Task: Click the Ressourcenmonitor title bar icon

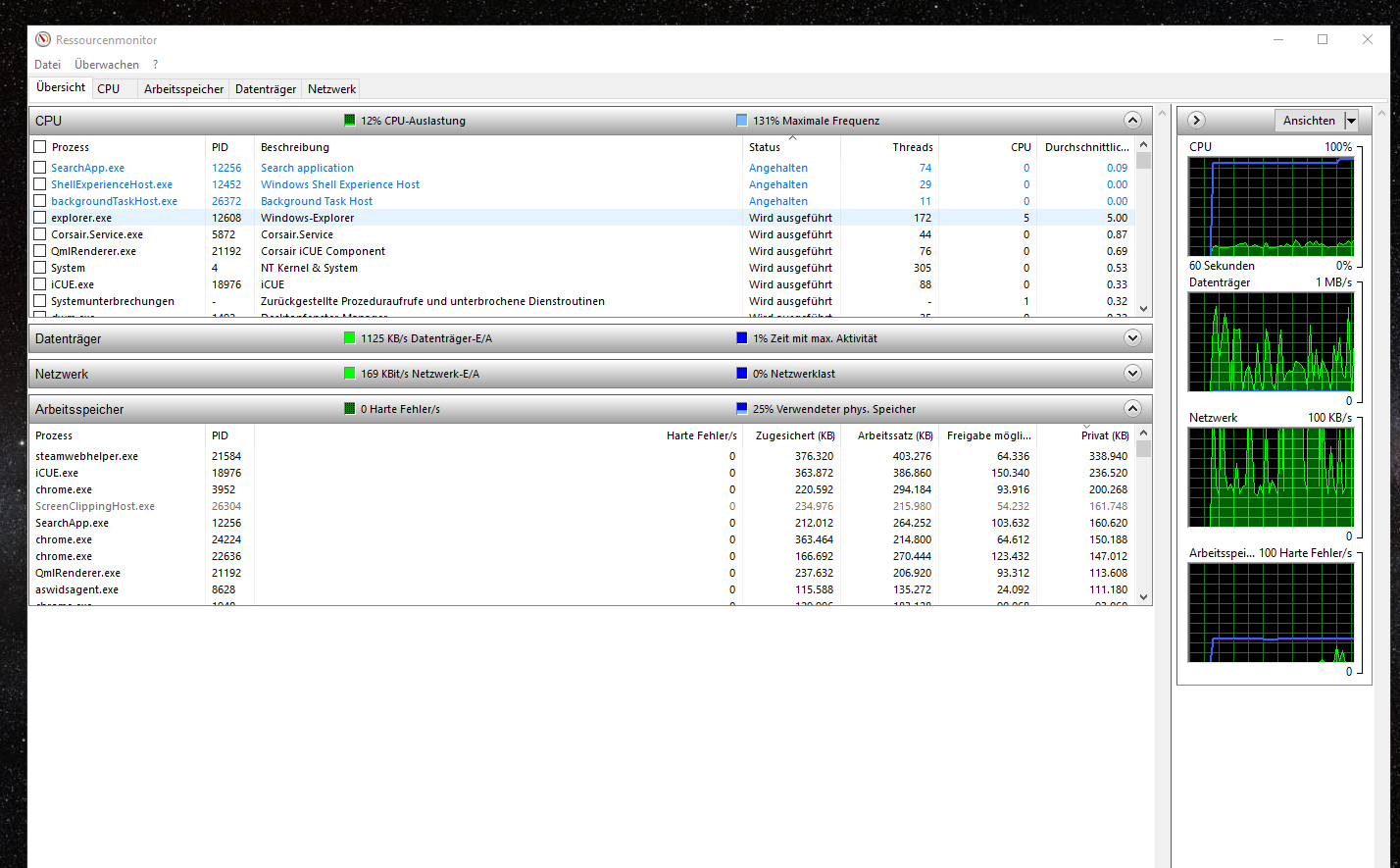Action: coord(42,40)
